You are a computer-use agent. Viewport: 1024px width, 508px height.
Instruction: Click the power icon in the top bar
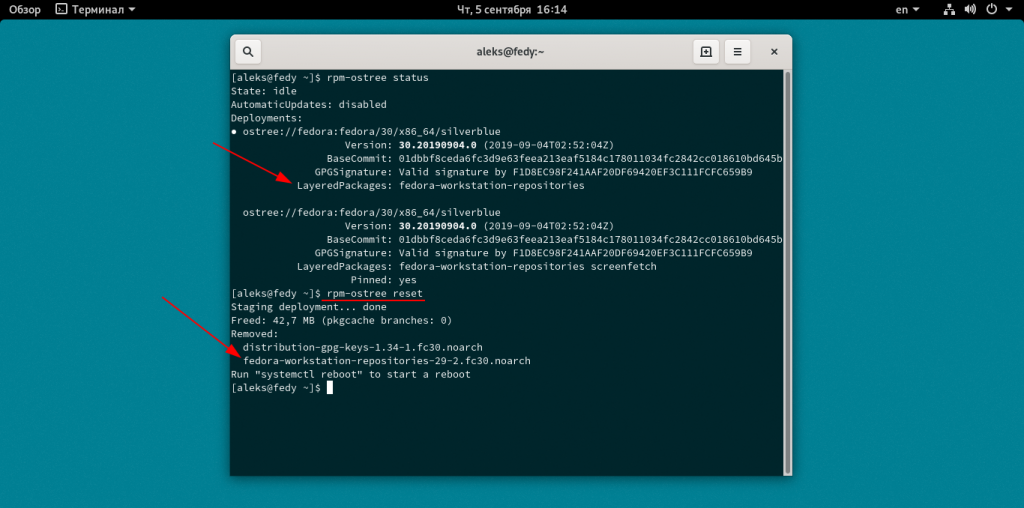click(x=991, y=10)
